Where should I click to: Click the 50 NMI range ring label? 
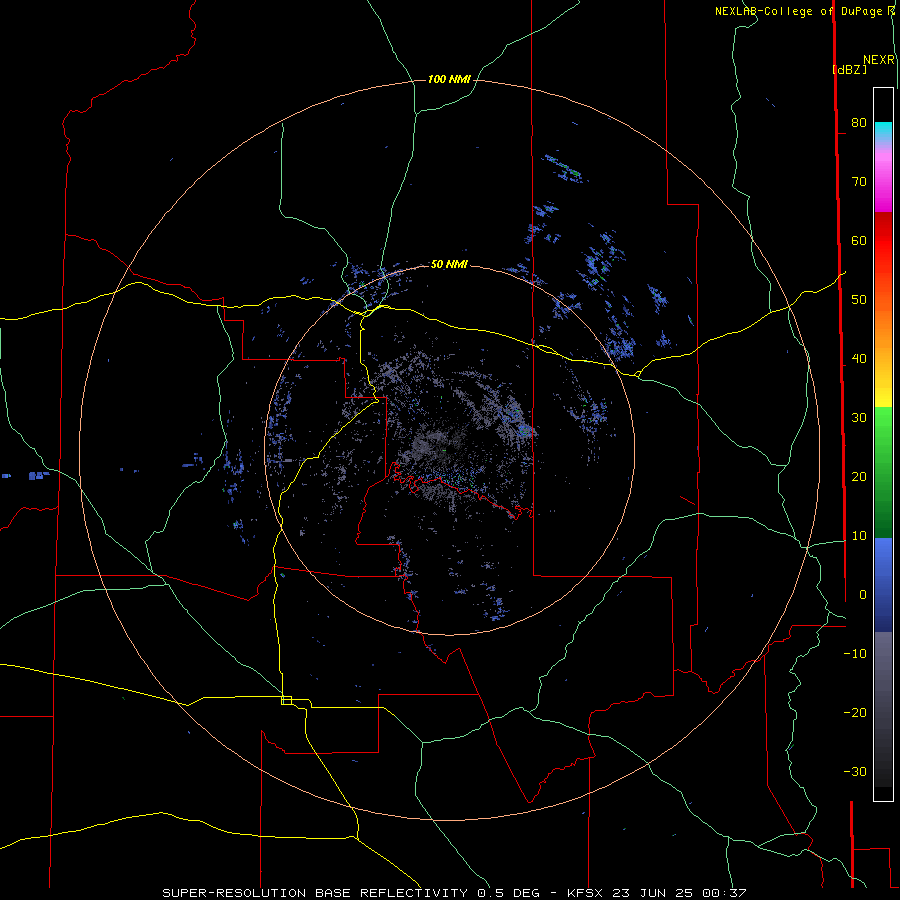coord(449,264)
